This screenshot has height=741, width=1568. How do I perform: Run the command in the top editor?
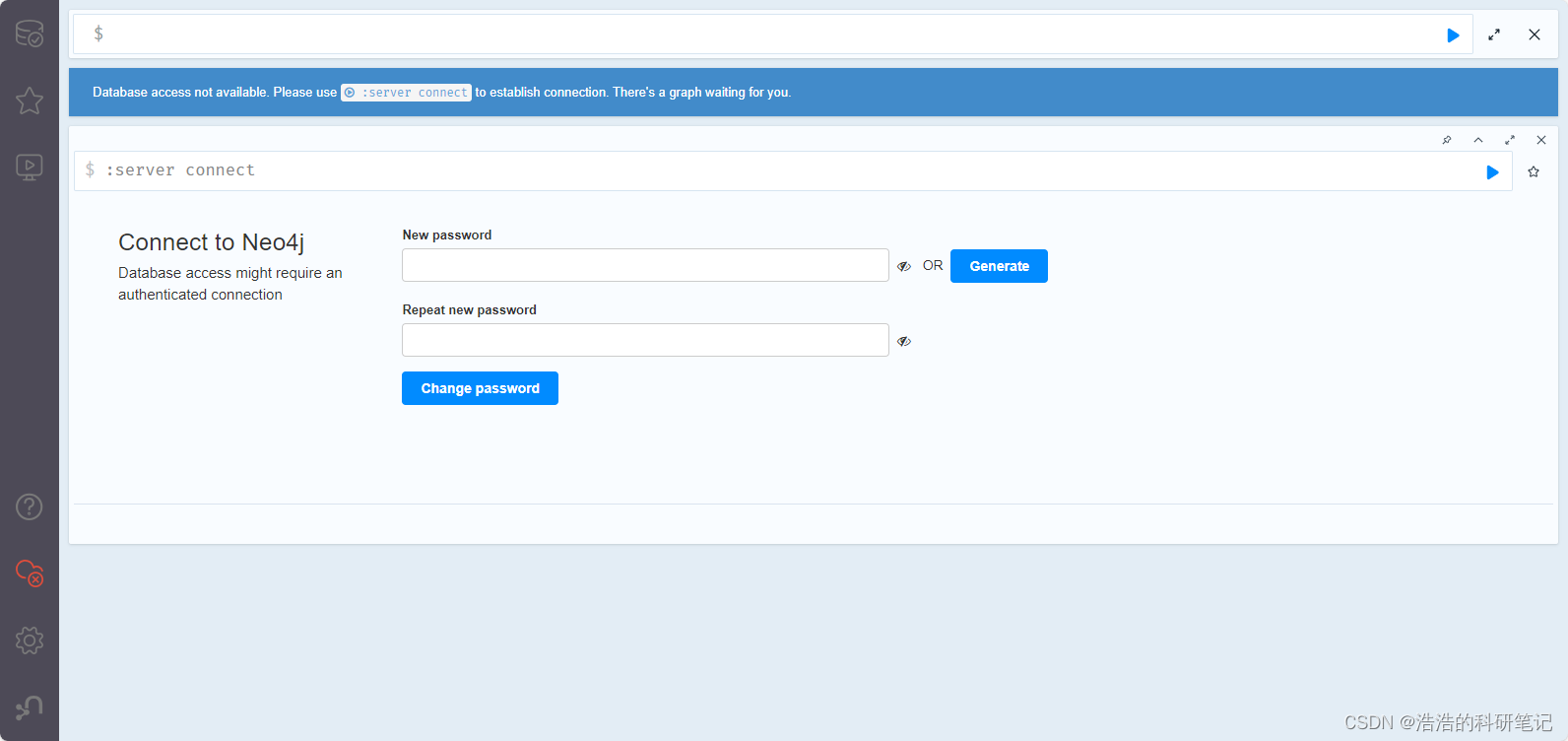coord(1453,35)
